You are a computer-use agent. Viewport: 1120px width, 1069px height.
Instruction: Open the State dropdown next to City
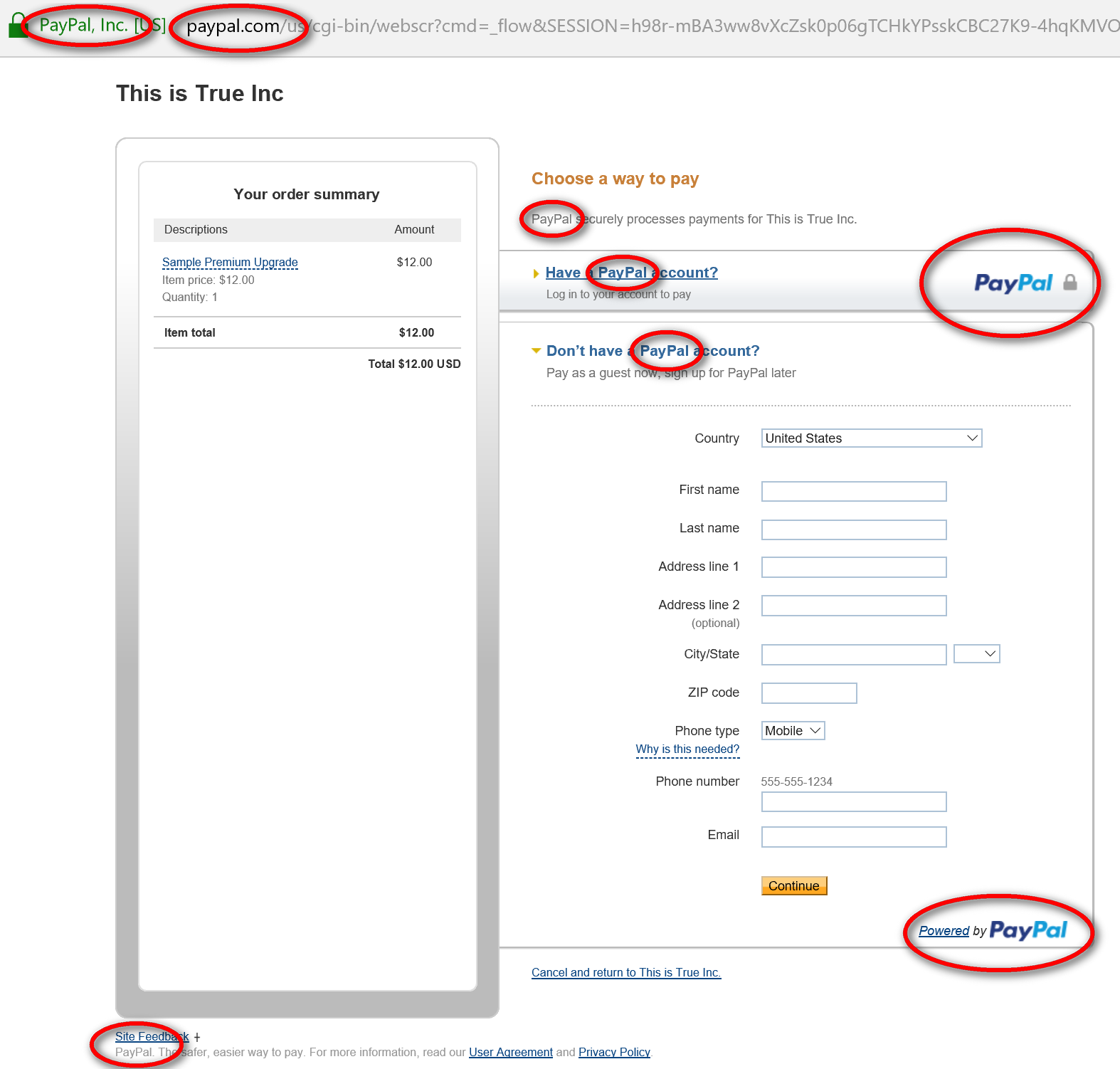point(976,654)
